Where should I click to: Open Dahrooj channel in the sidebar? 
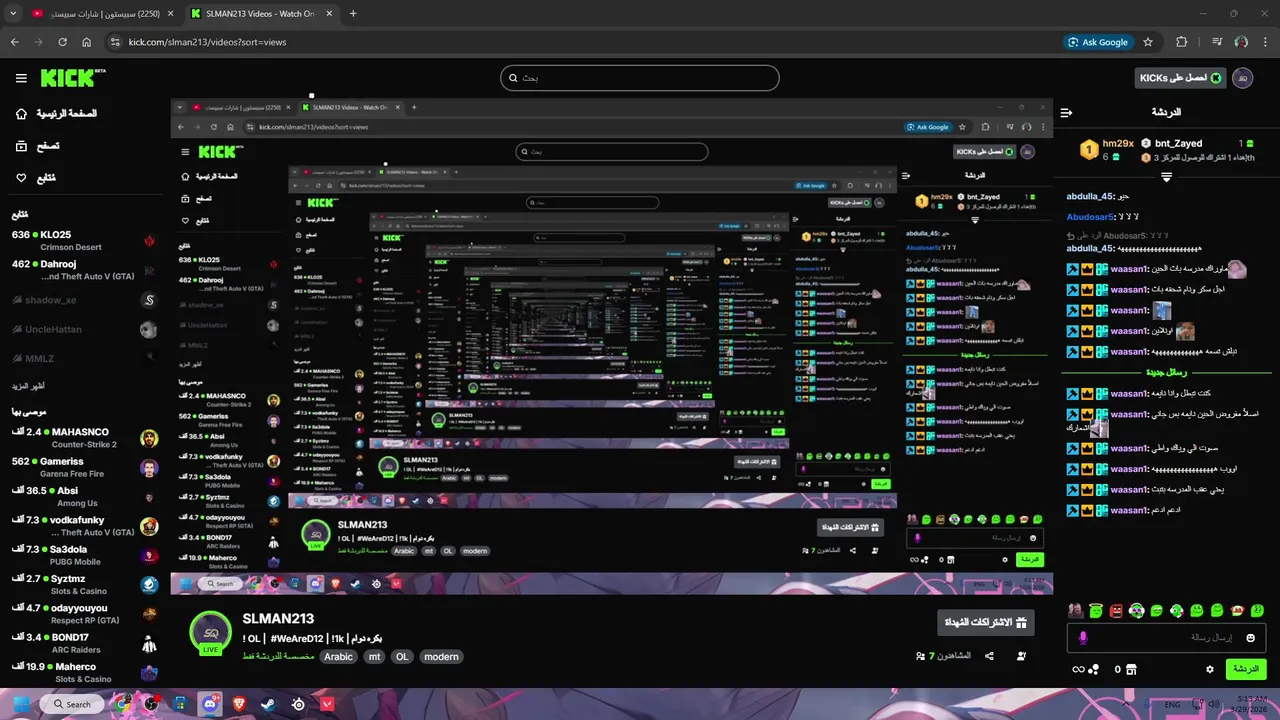point(84,270)
